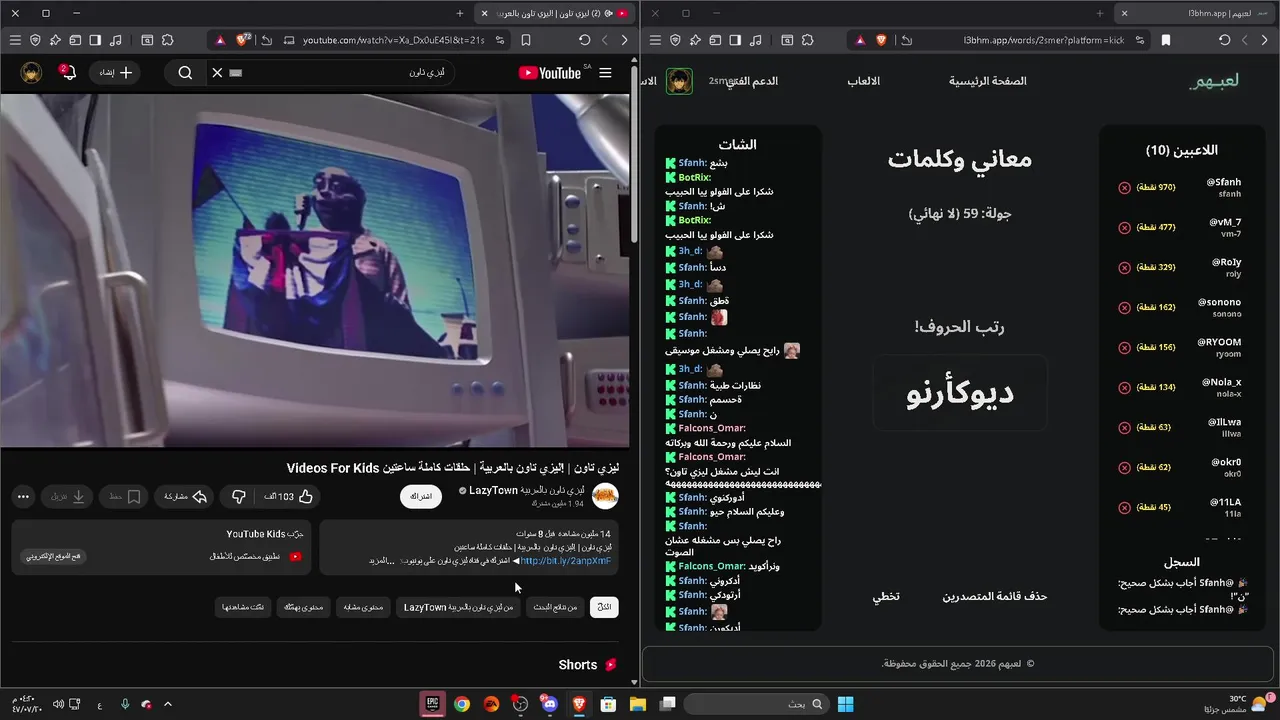This screenshot has height=720, width=1280.
Task: Open the YouTube guide hamburger menu
Action: 605,73
